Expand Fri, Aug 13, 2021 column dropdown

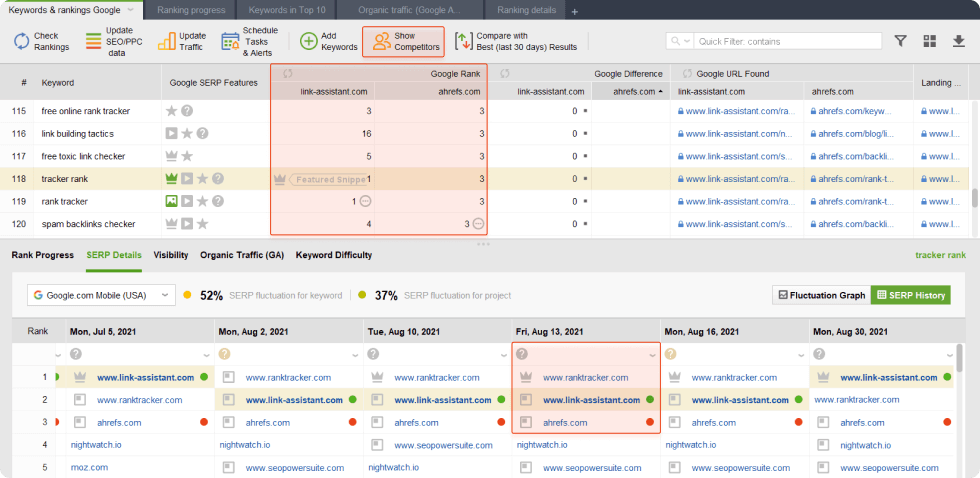click(653, 355)
